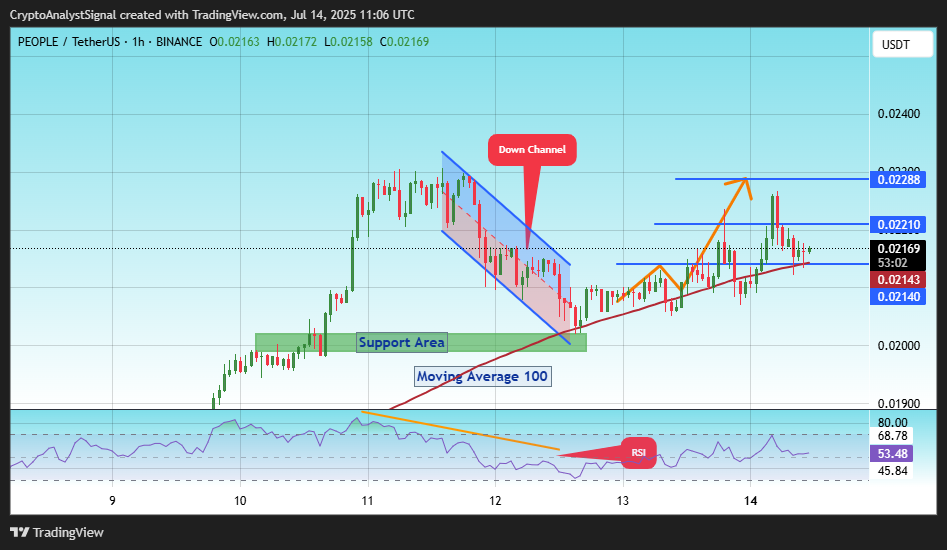Click the date 11 on time axis
947x550 pixels.
point(367,500)
